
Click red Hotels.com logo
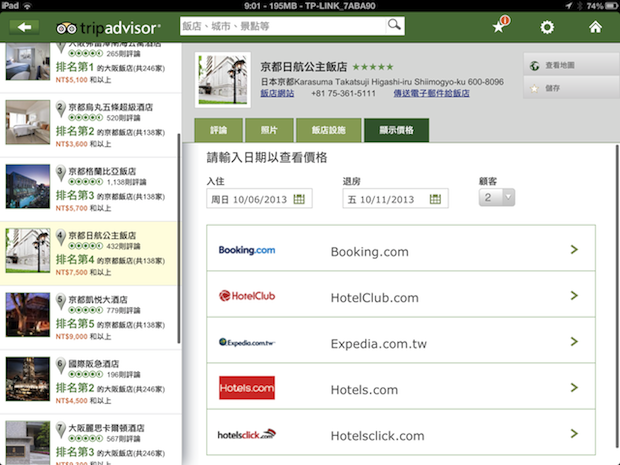[x=247, y=388]
